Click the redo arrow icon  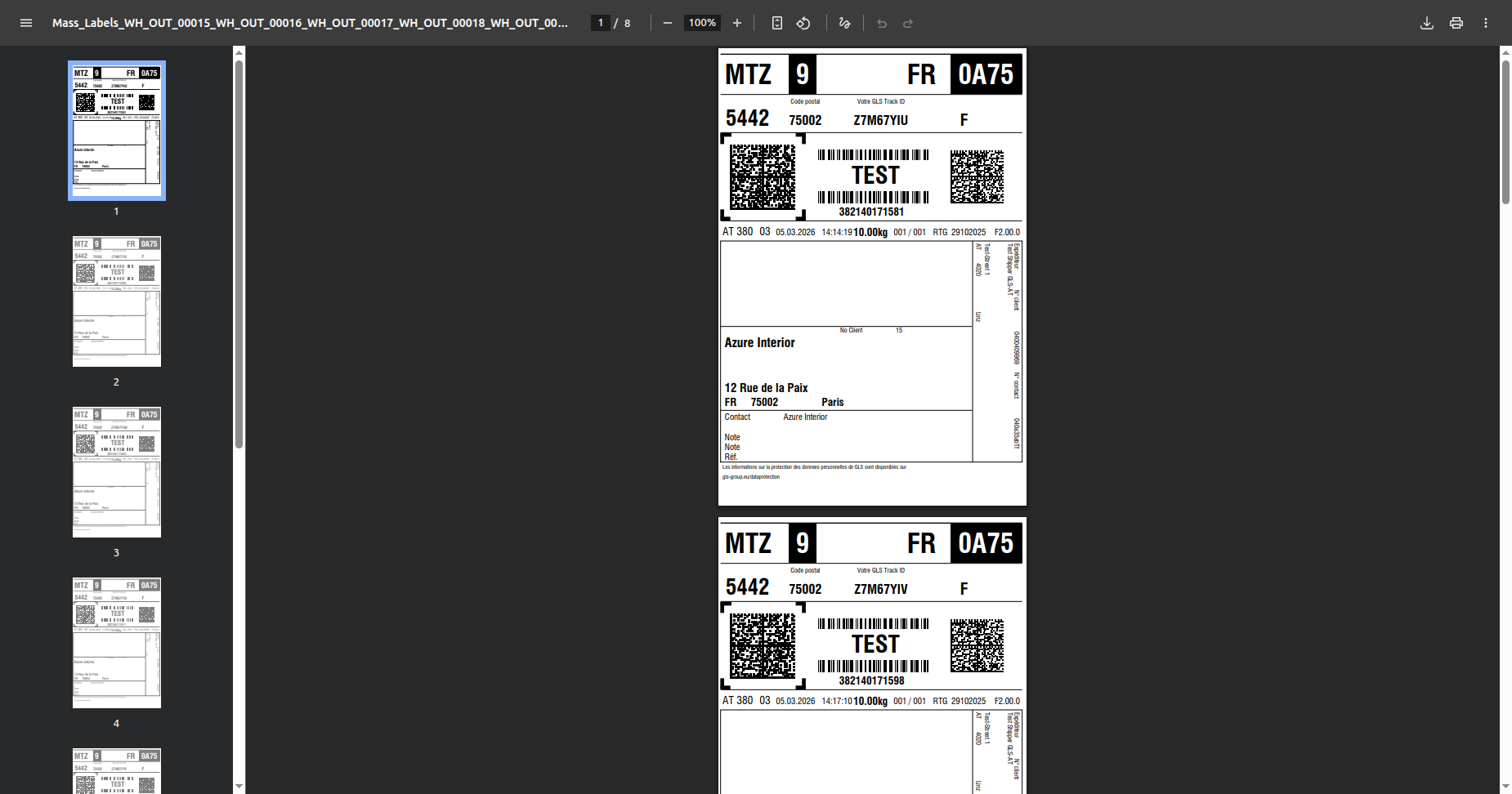point(908,23)
